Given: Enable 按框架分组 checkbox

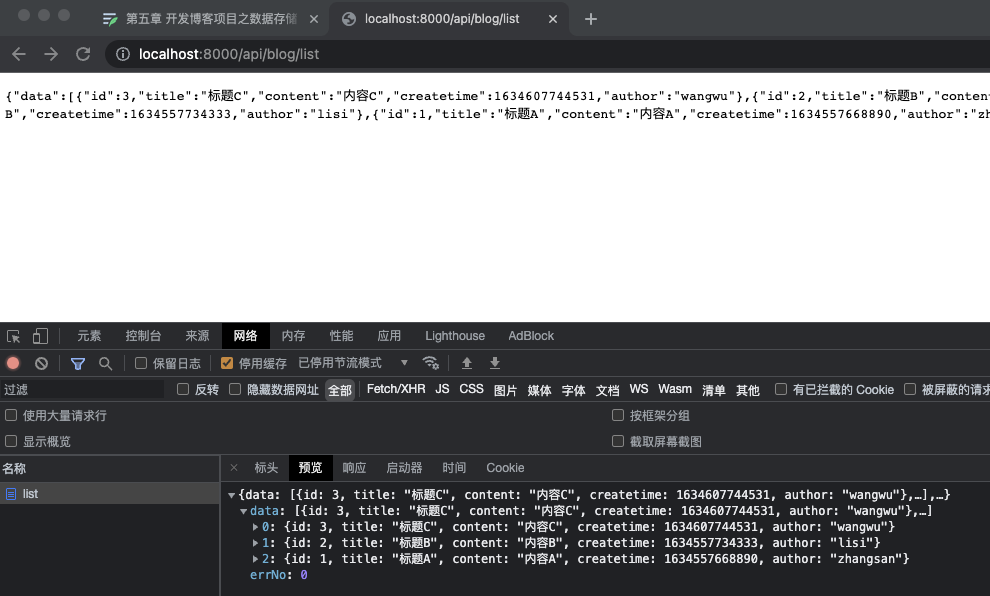Looking at the screenshot, I should (x=618, y=415).
